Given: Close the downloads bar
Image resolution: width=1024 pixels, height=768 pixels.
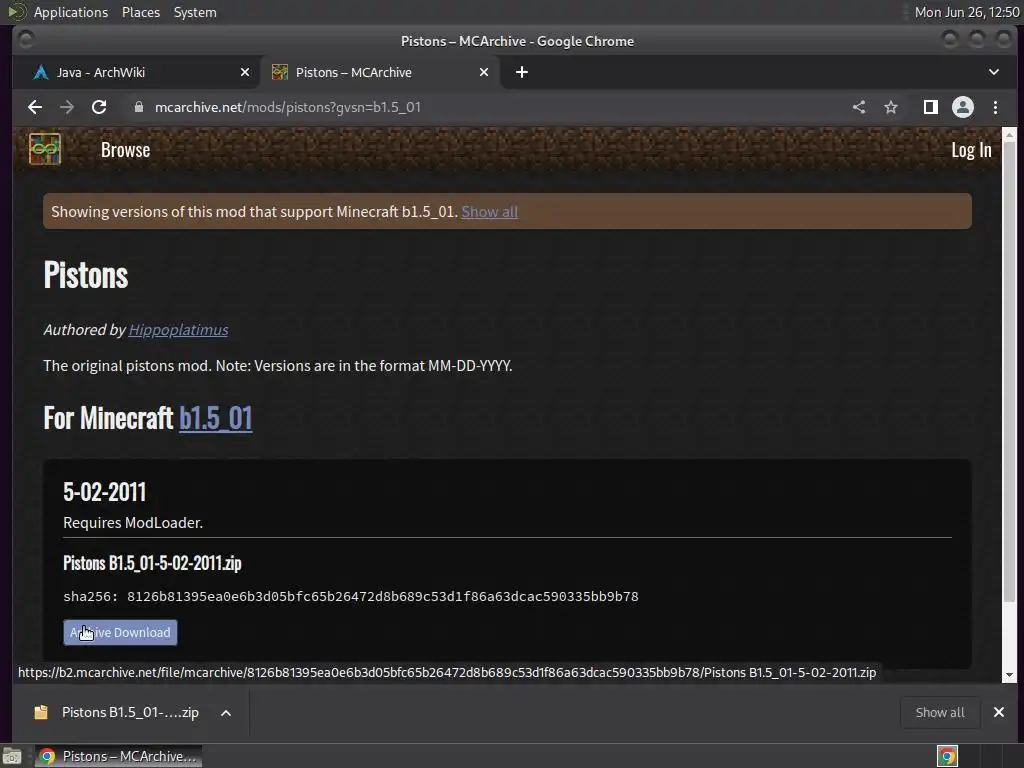Looking at the screenshot, I should pyautogui.click(x=999, y=712).
